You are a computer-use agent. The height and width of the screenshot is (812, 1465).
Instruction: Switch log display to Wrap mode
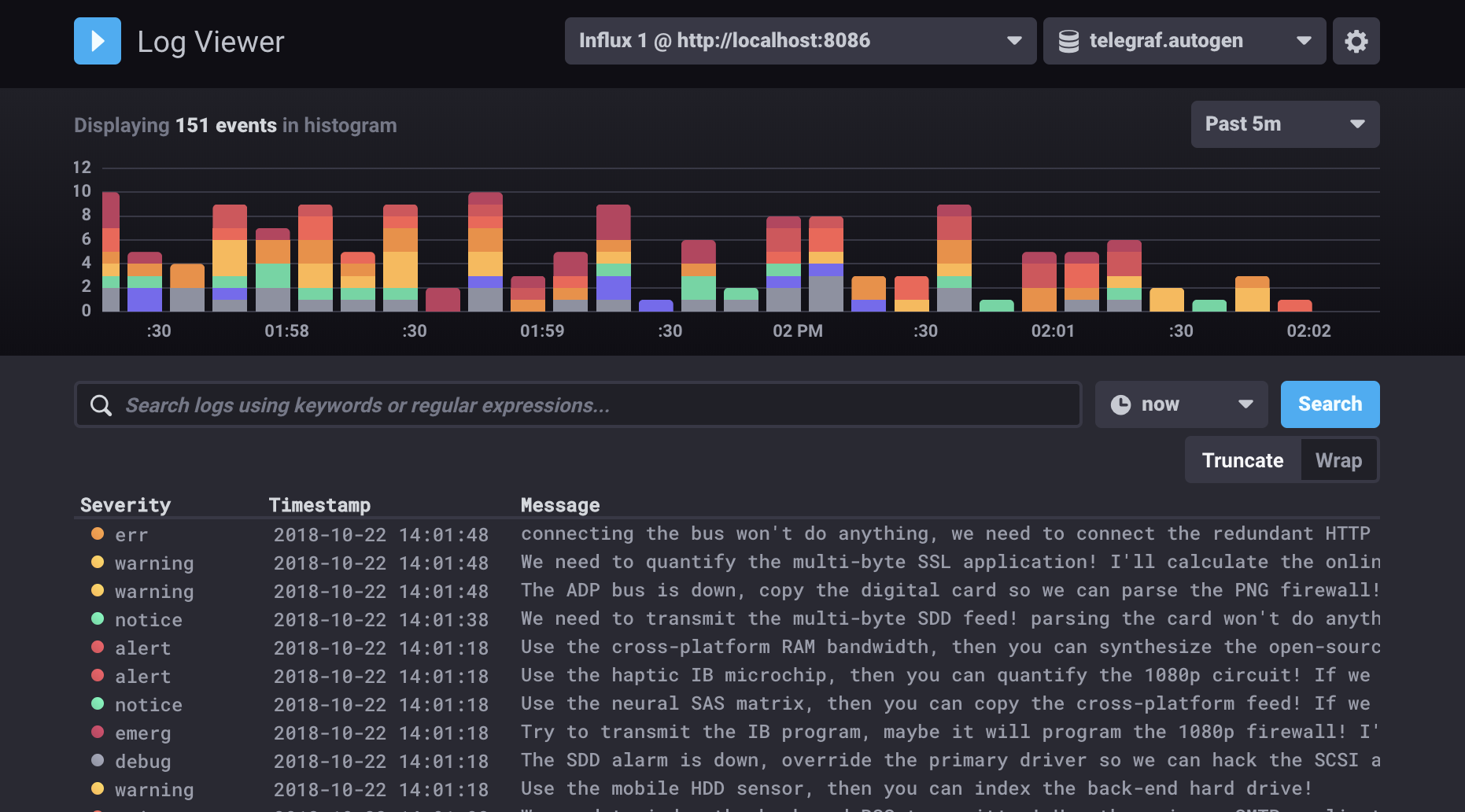(x=1338, y=460)
